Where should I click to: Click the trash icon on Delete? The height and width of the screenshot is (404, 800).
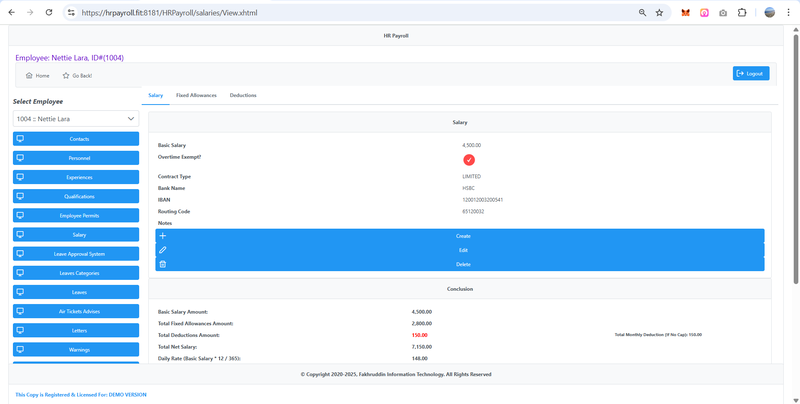point(163,264)
